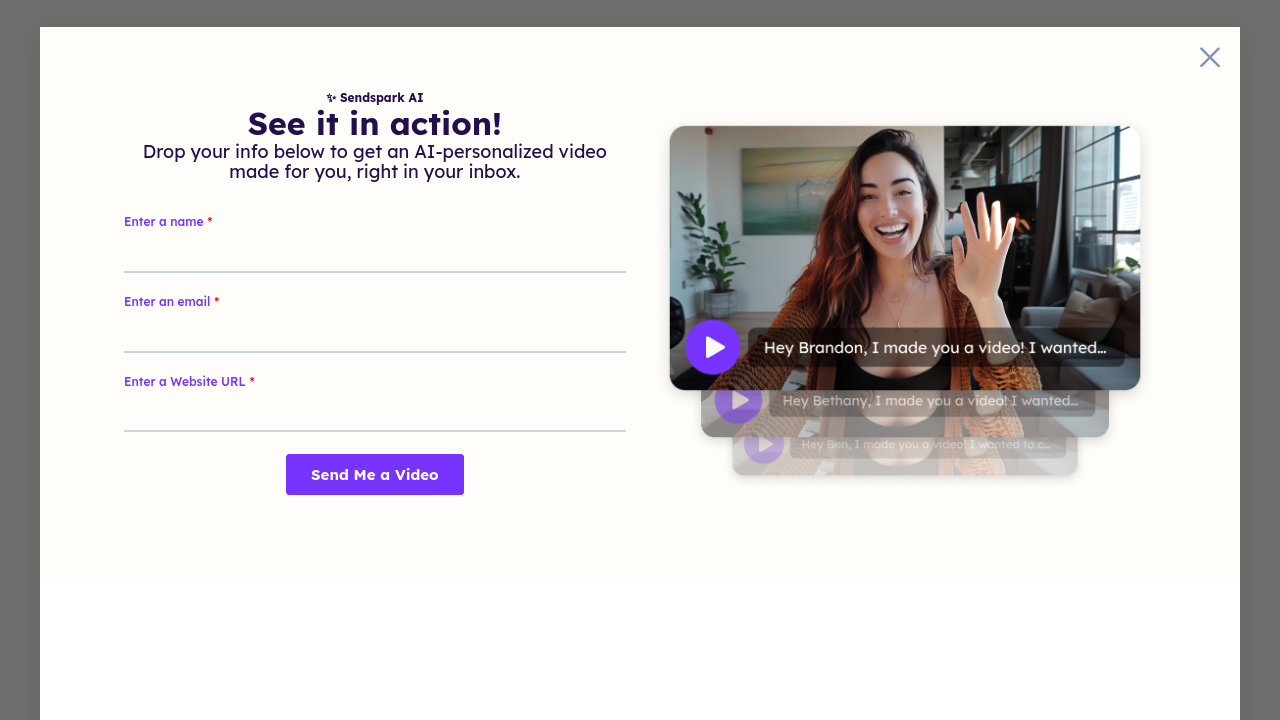This screenshot has width=1280, height=720.
Task: Click the Sendspark AI brand text
Action: tap(381, 98)
